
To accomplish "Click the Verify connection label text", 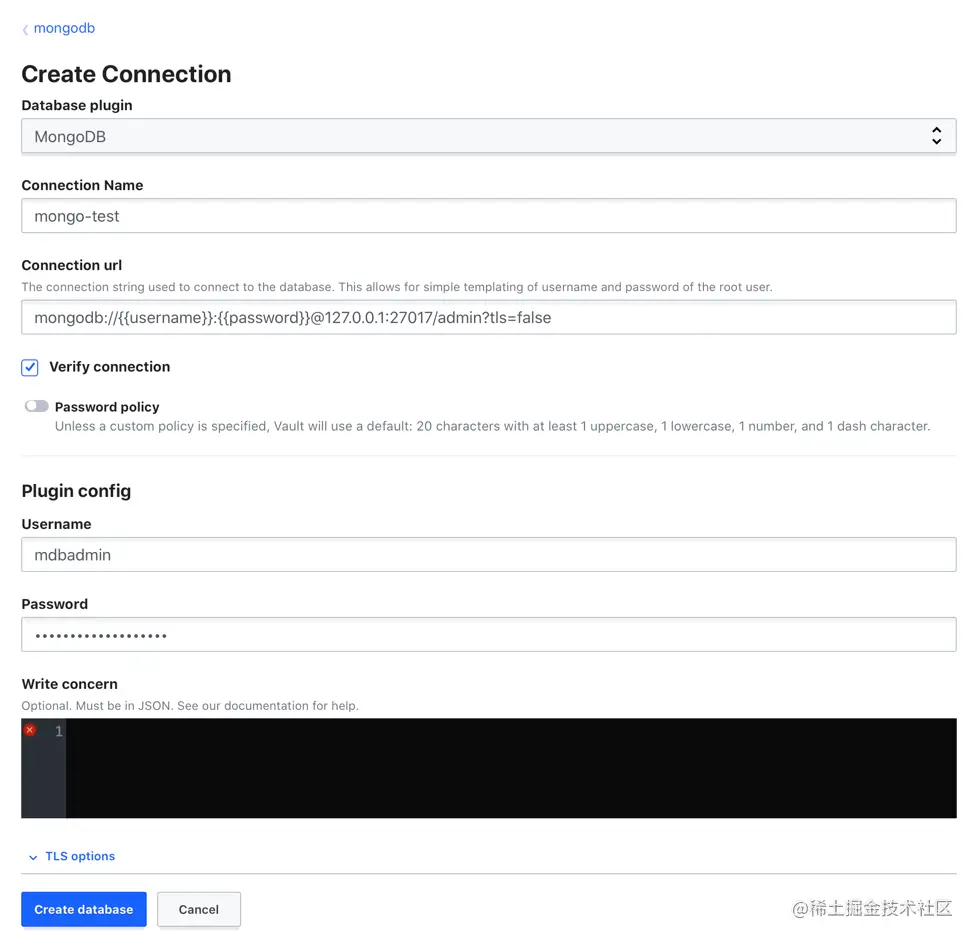I will [110, 367].
